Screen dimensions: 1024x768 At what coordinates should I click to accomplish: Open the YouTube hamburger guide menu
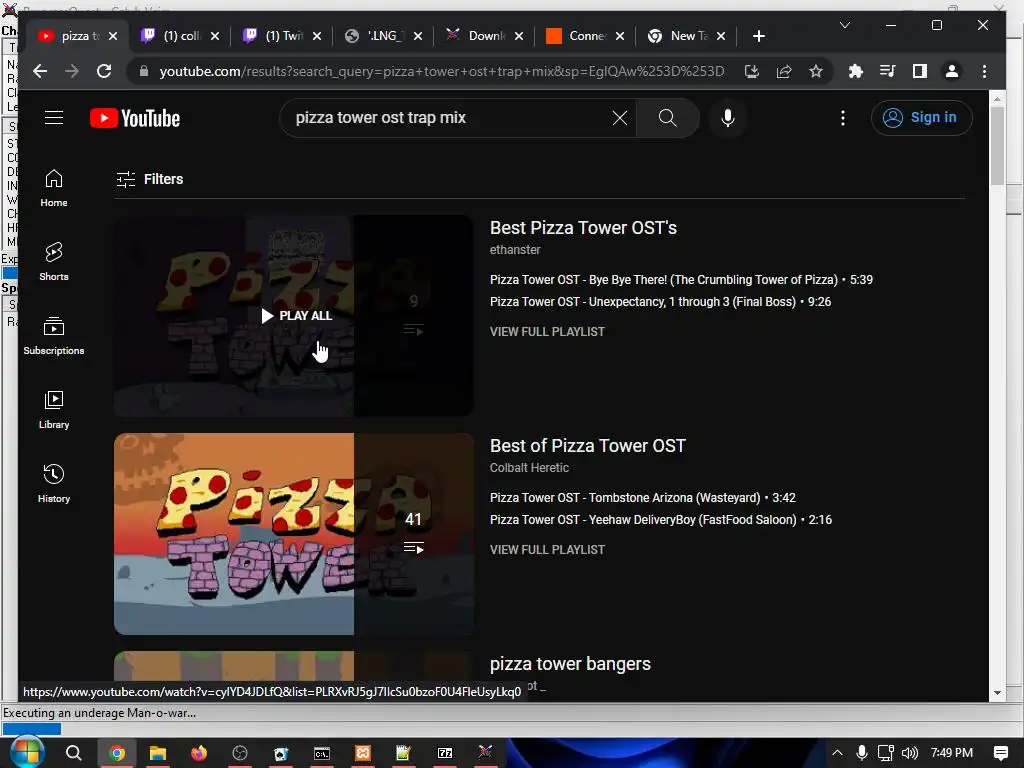54,118
